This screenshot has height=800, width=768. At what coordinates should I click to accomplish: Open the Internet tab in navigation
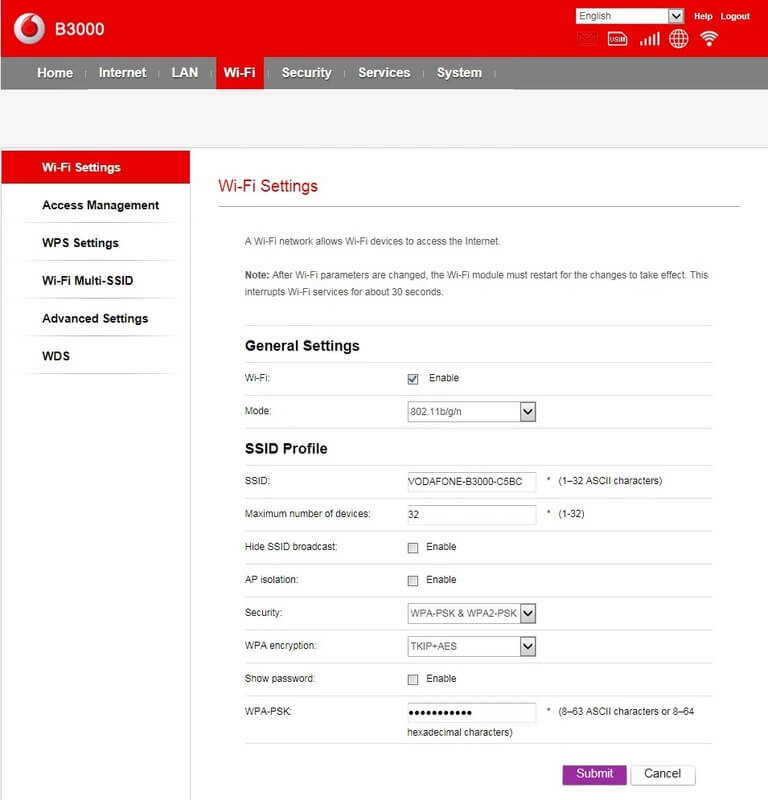pyautogui.click(x=122, y=73)
